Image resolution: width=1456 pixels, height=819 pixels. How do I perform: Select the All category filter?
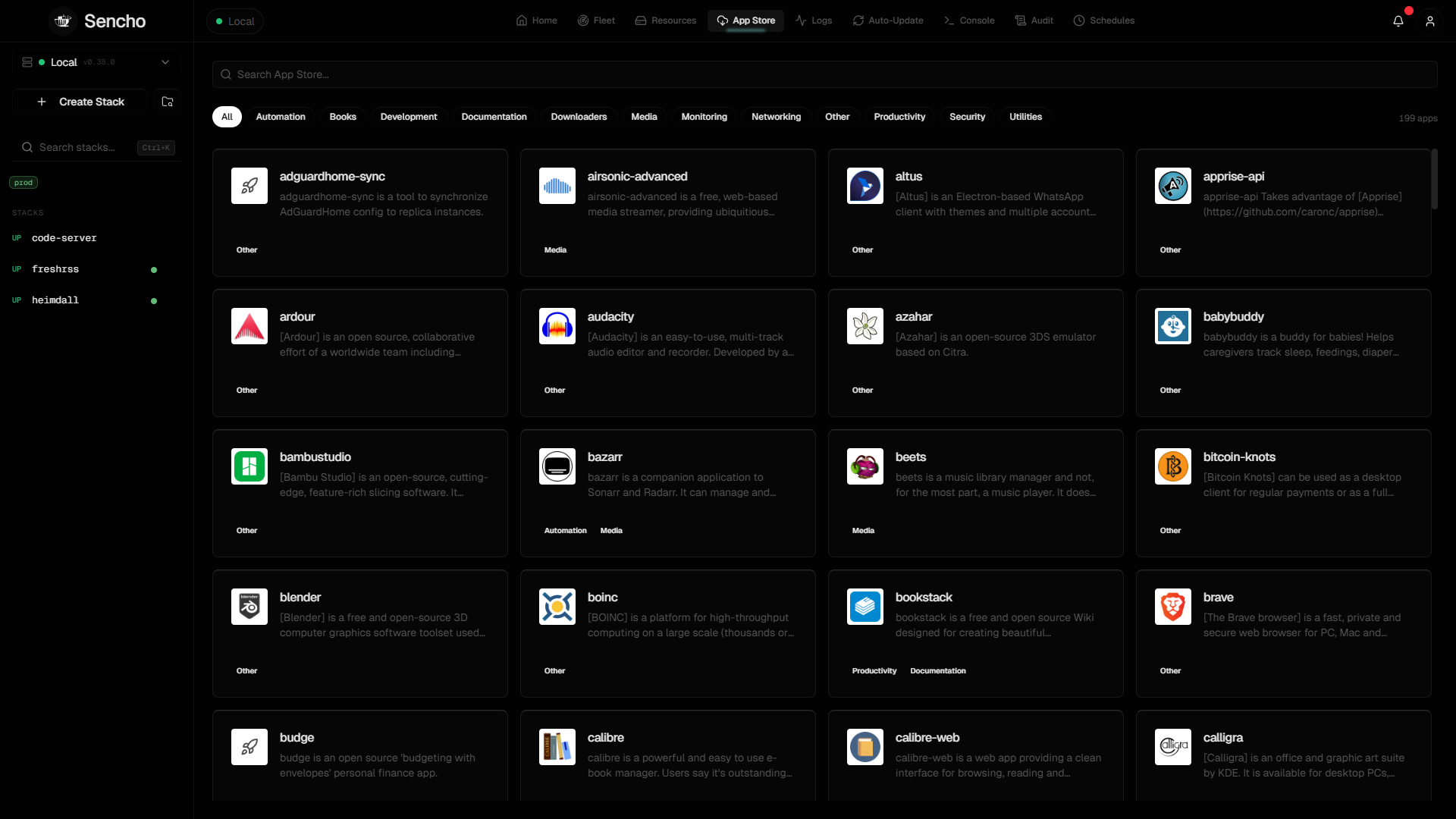tap(227, 117)
